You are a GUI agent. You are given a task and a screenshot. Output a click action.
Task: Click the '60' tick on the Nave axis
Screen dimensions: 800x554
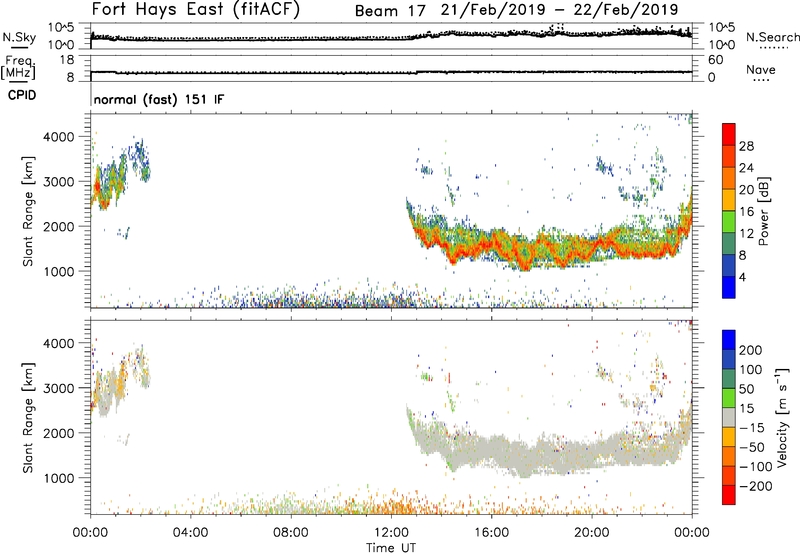(x=715, y=60)
